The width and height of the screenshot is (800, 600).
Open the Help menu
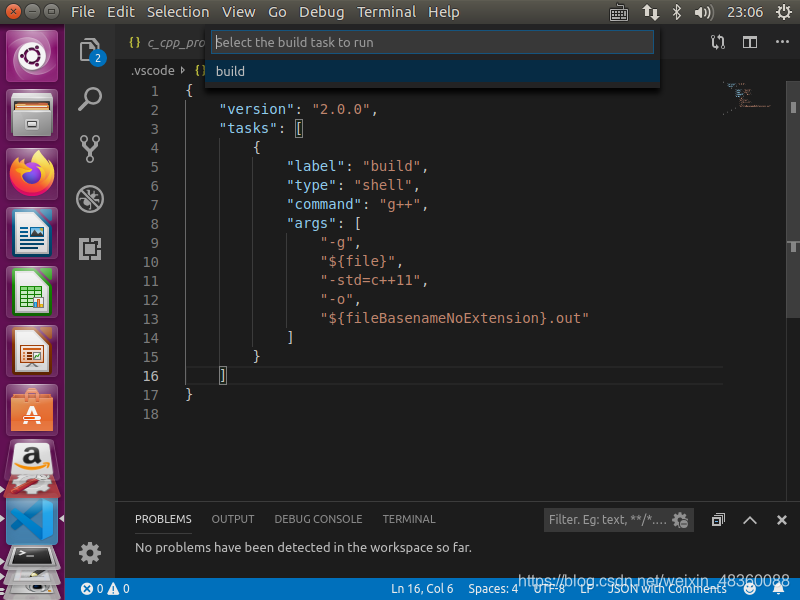(x=443, y=12)
